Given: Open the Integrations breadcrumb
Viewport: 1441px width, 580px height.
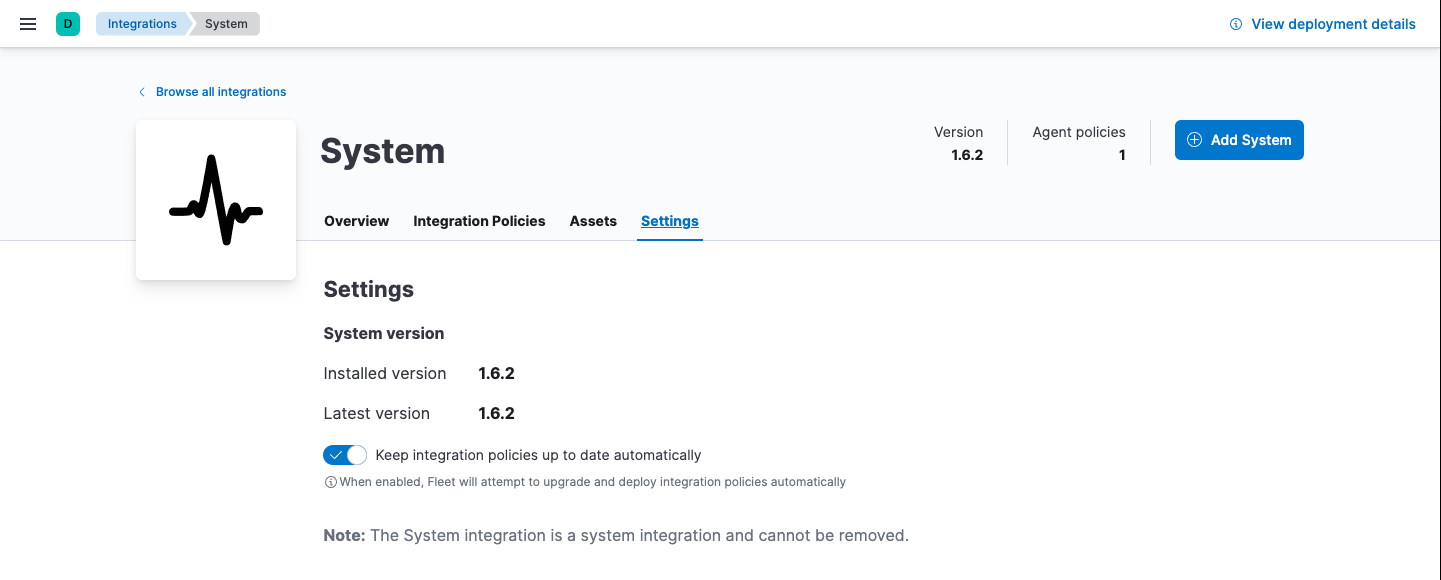Looking at the screenshot, I should [x=141, y=23].
